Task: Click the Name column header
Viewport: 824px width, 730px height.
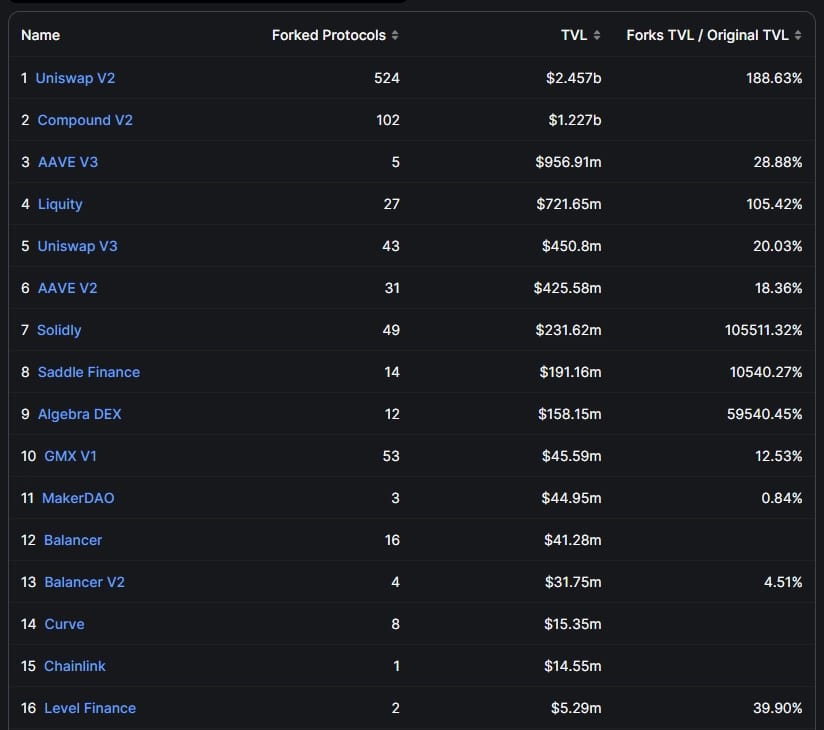Action: 41,35
